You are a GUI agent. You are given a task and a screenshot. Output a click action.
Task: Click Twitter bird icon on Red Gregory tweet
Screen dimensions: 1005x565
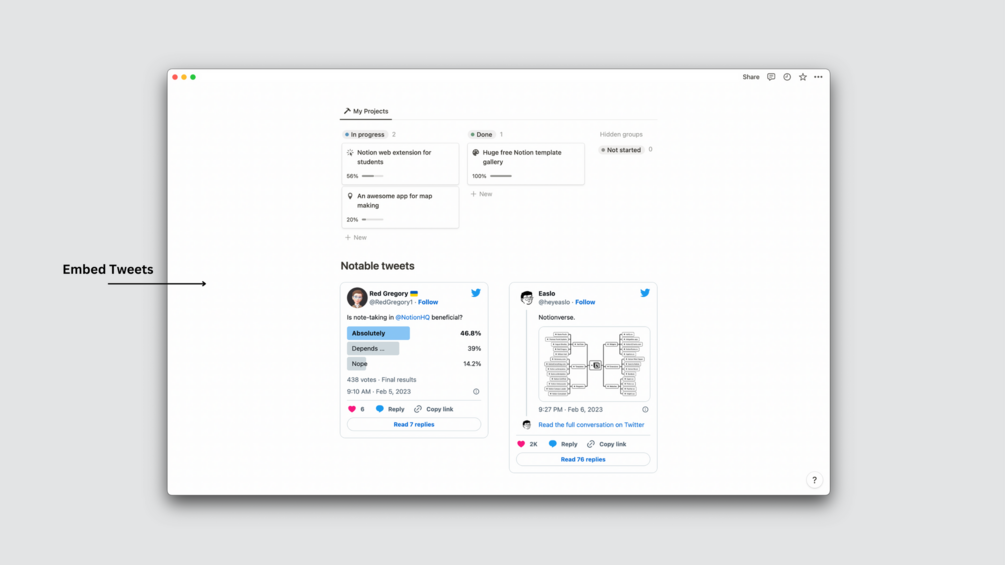476,293
